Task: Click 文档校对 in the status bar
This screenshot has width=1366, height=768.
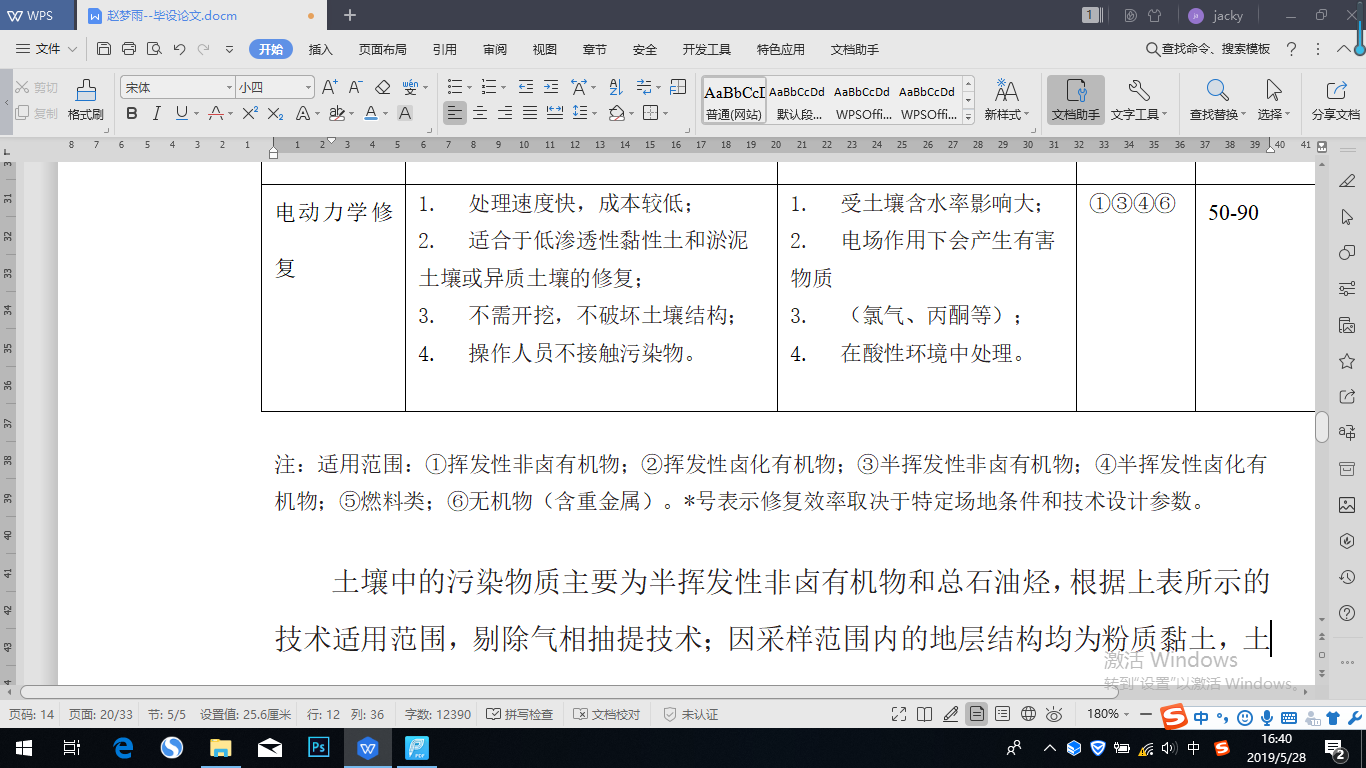Action: [606, 714]
